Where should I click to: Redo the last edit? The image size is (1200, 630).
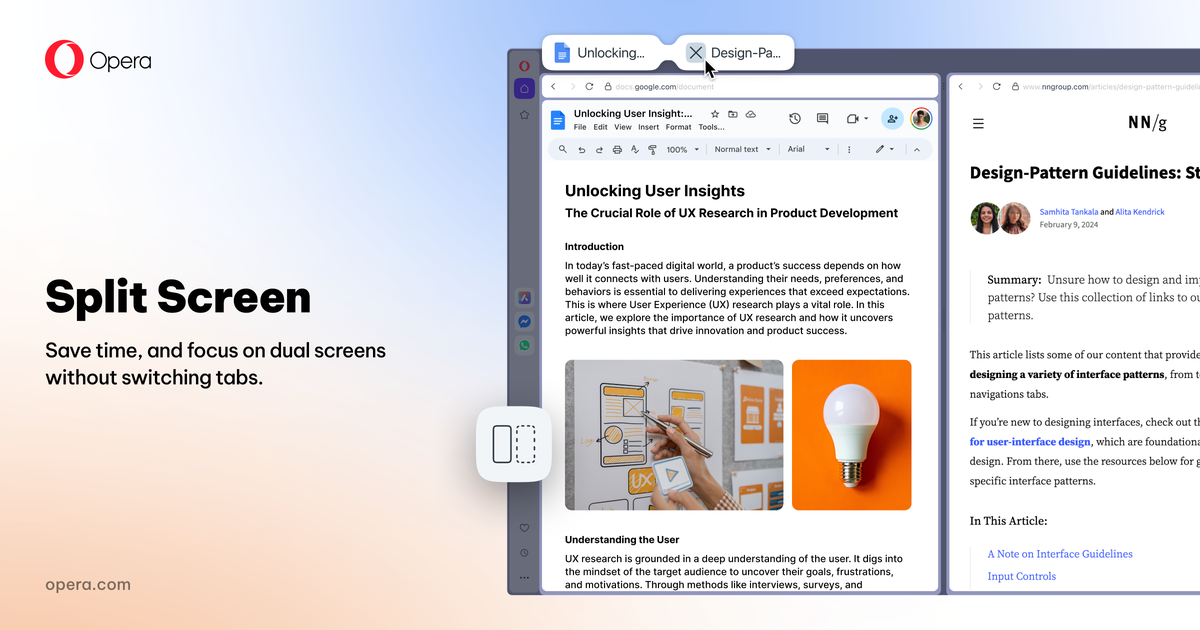[600, 148]
